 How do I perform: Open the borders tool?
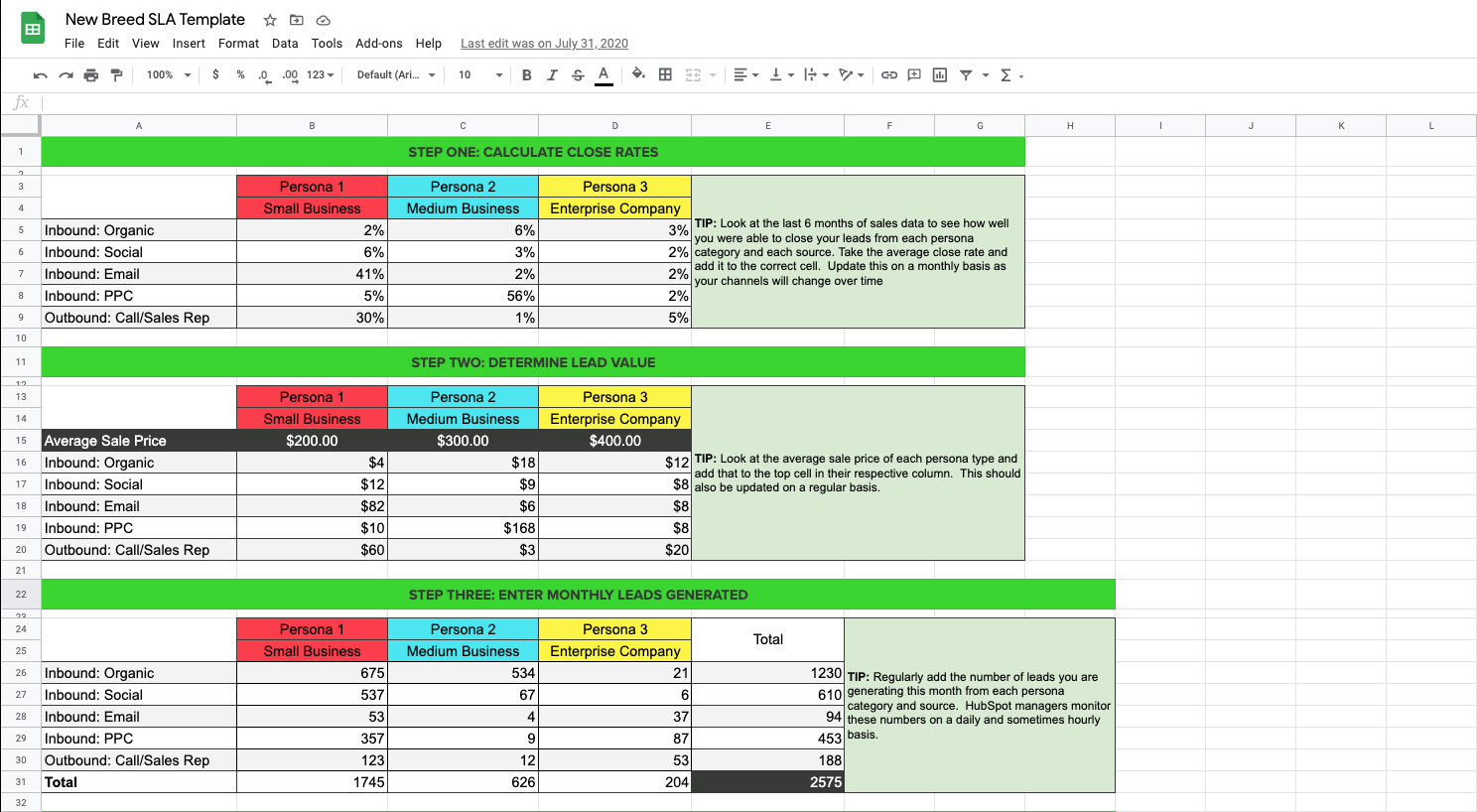tap(665, 74)
